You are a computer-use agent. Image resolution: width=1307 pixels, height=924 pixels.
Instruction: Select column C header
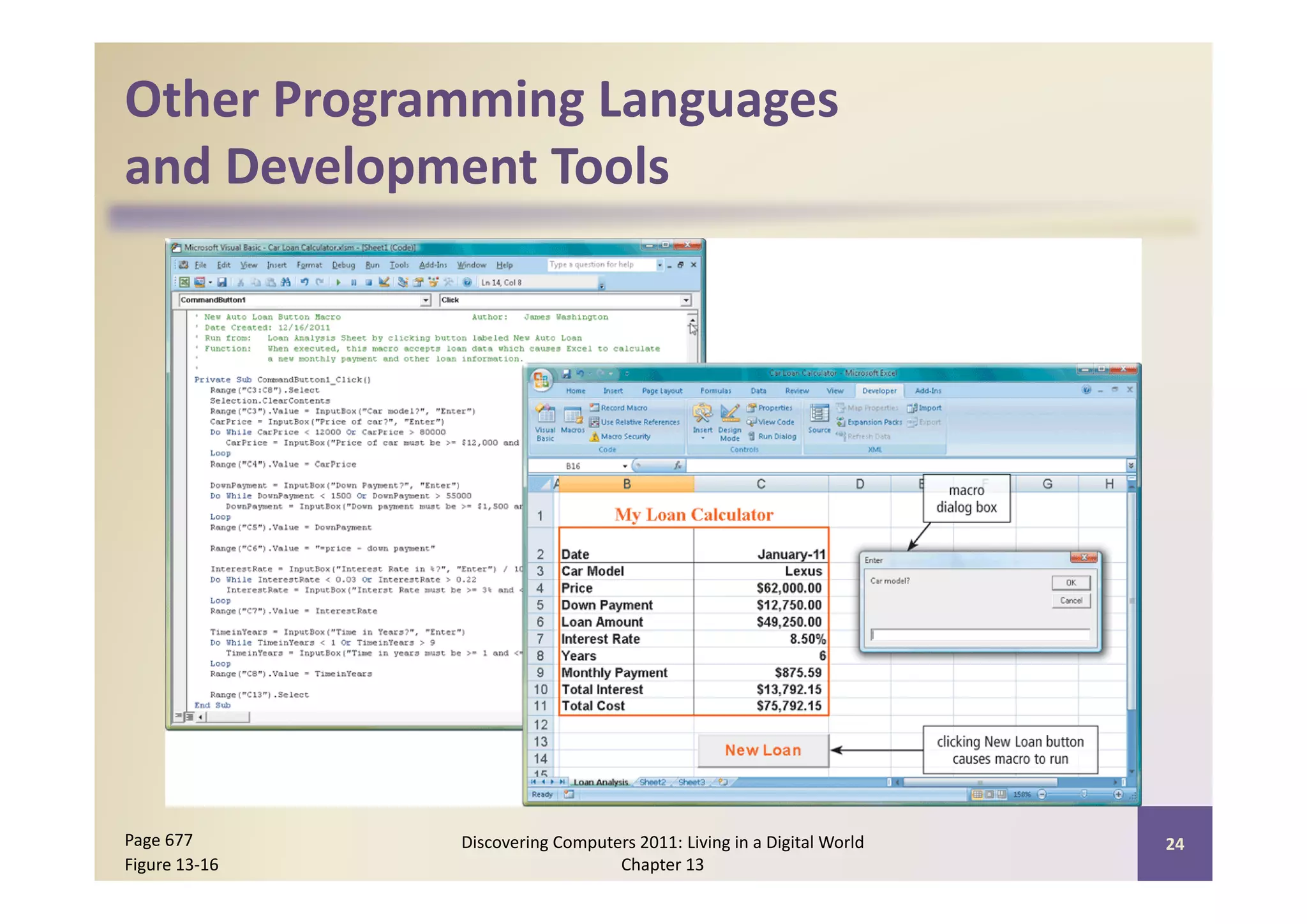(x=761, y=484)
